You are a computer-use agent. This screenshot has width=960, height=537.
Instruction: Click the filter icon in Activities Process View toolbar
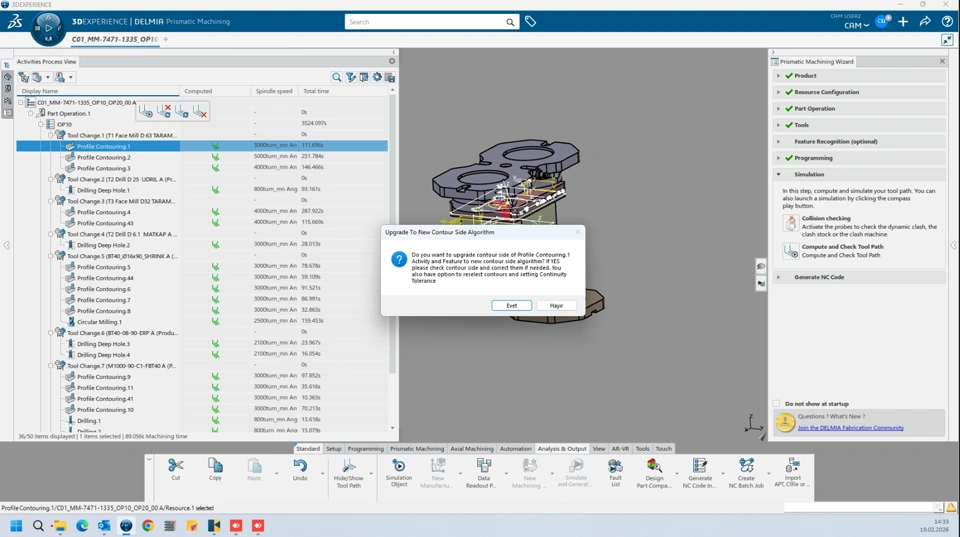click(350, 77)
